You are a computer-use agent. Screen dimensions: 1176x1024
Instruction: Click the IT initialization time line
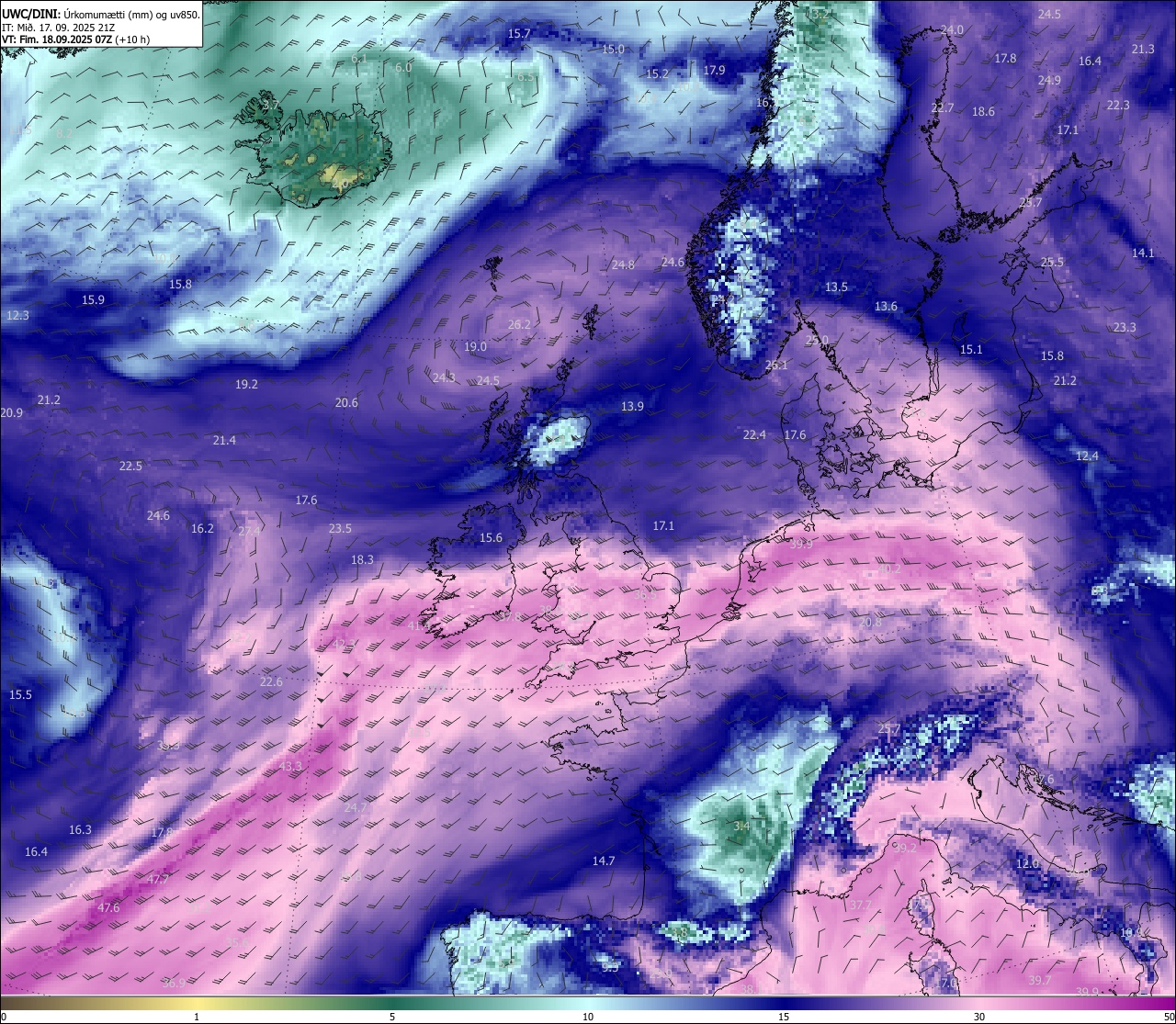(57, 27)
